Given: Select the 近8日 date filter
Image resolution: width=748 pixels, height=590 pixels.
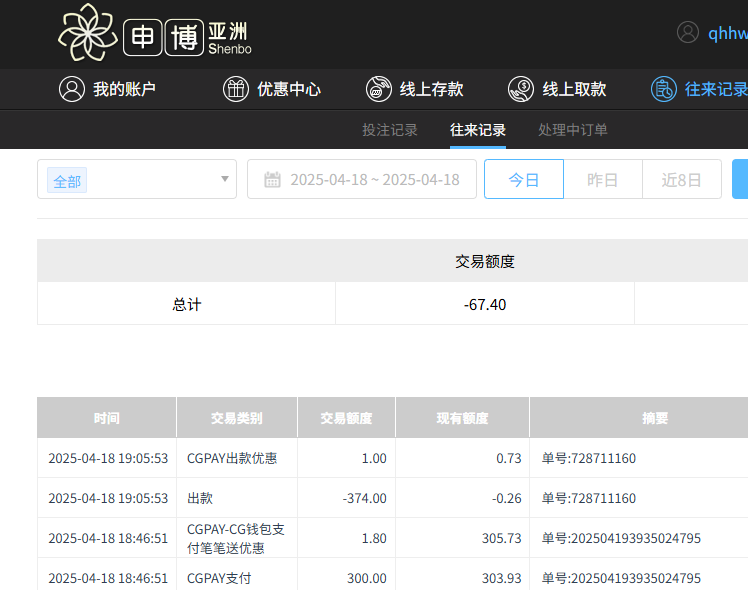Looking at the screenshot, I should (x=681, y=180).
